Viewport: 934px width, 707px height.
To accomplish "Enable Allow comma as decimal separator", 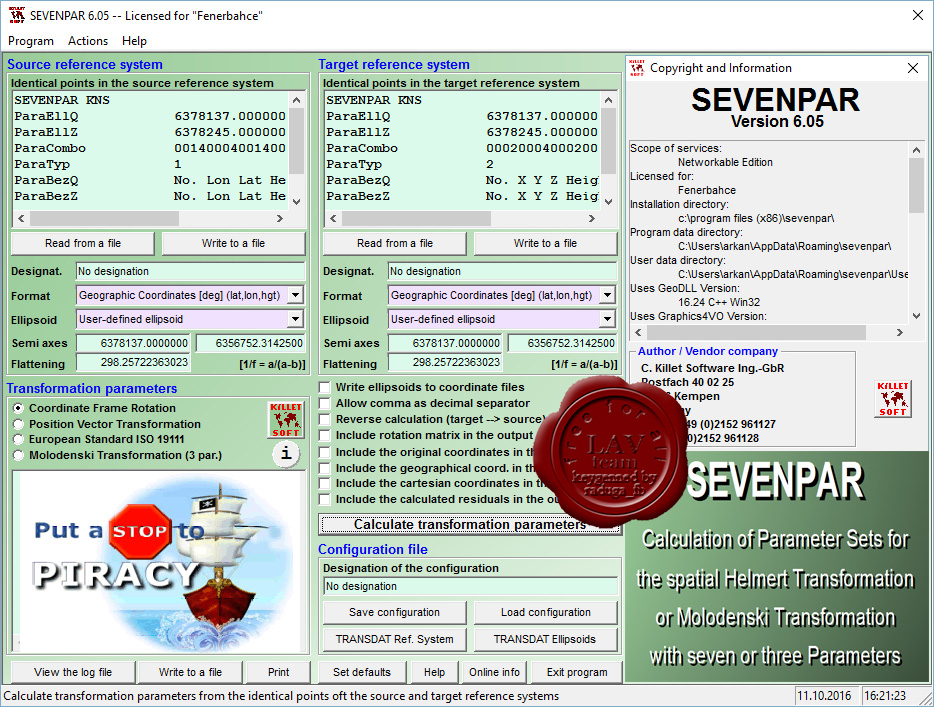I will [x=325, y=403].
